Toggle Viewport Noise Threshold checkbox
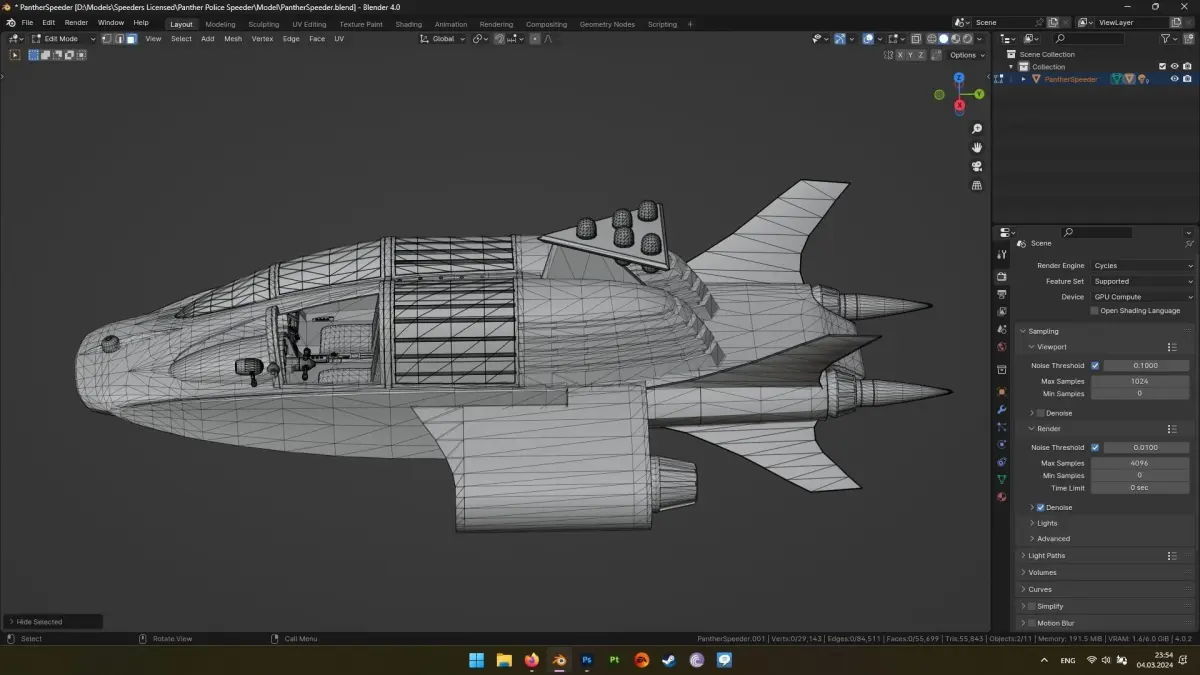The height and width of the screenshot is (675, 1200). (1095, 366)
